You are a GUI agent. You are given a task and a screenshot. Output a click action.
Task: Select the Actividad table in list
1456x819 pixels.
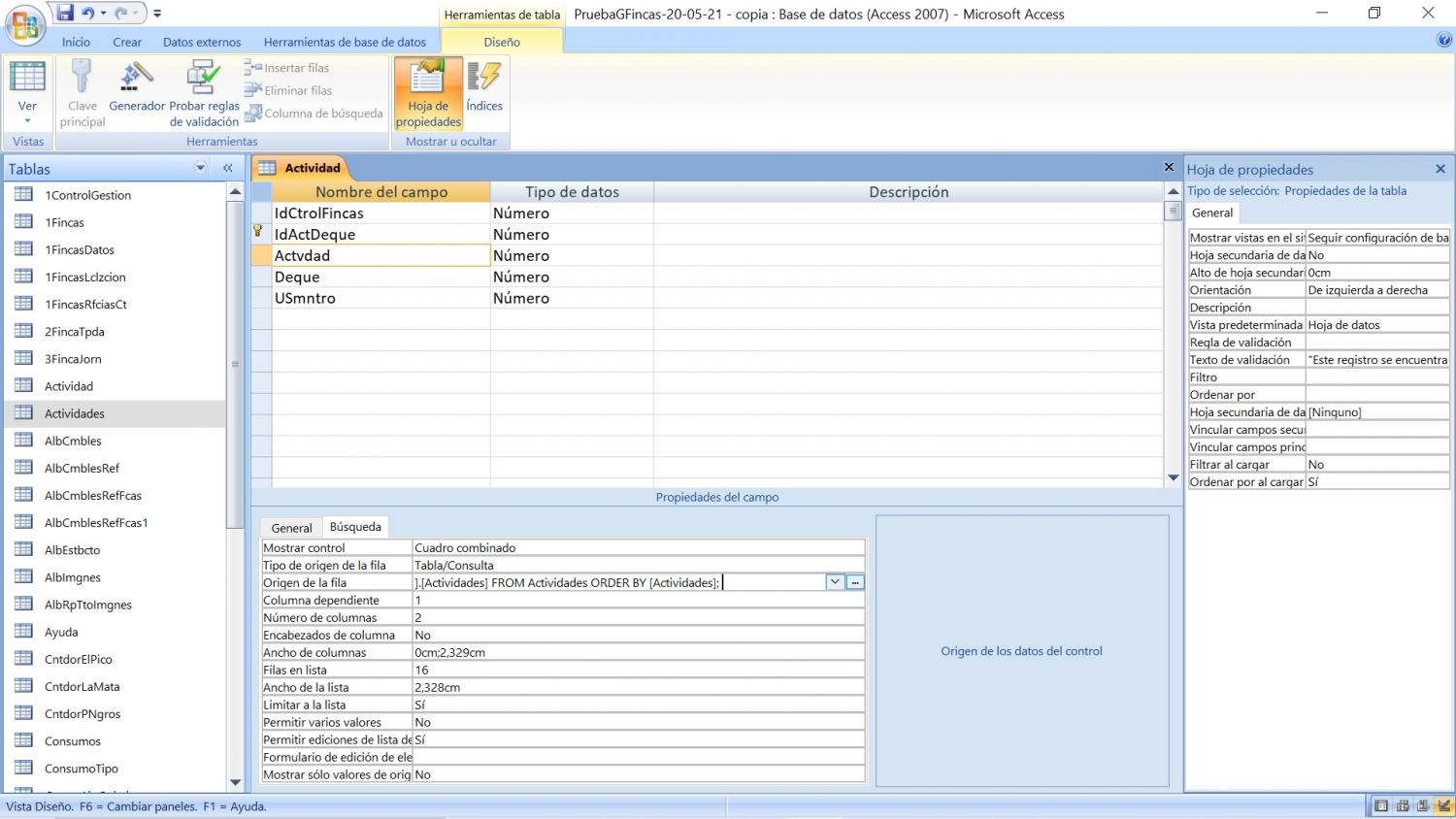[69, 386]
